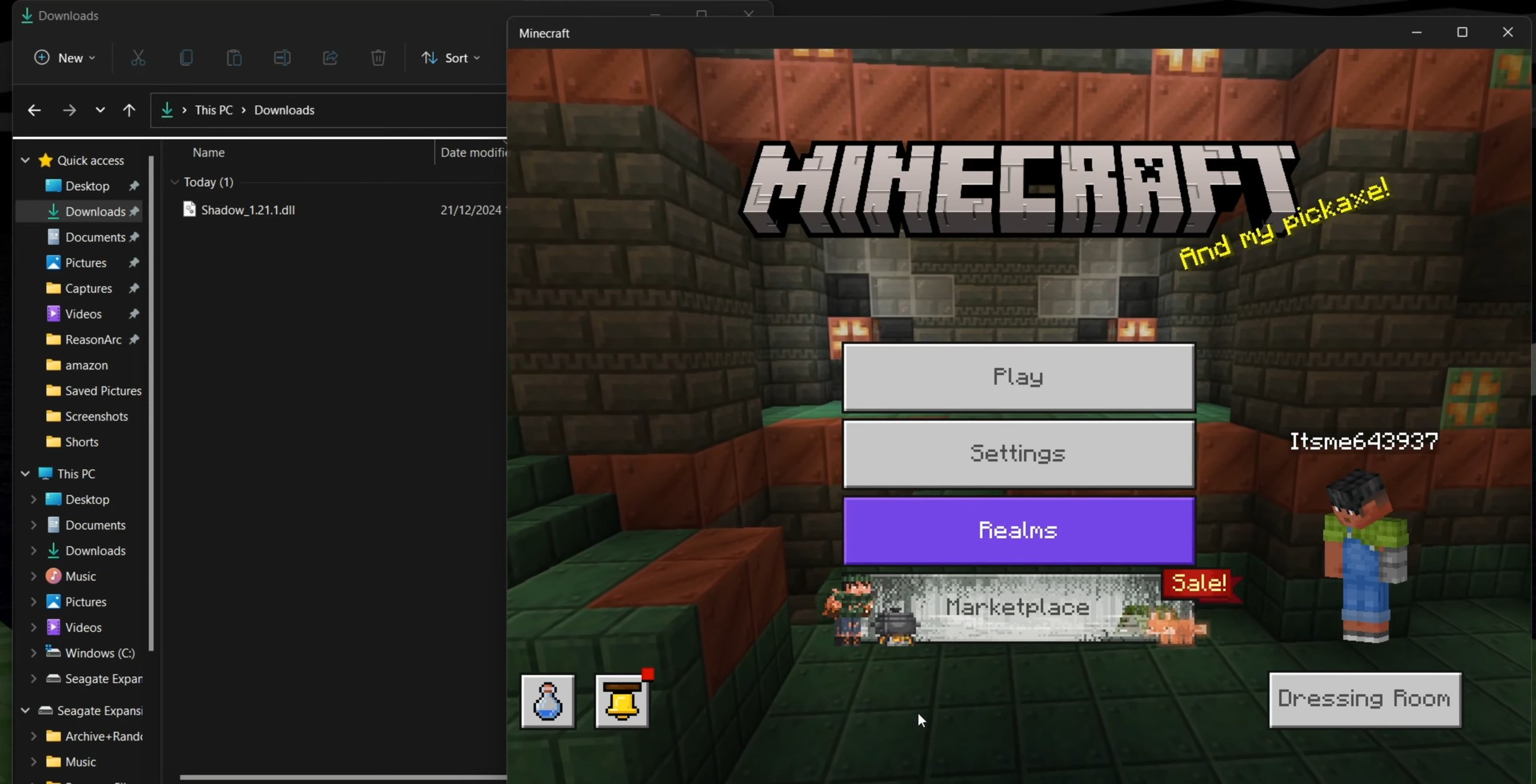Click the Copy icon in File Explorer toolbar
Viewport: 1536px width, 784px height.
pyautogui.click(x=186, y=58)
